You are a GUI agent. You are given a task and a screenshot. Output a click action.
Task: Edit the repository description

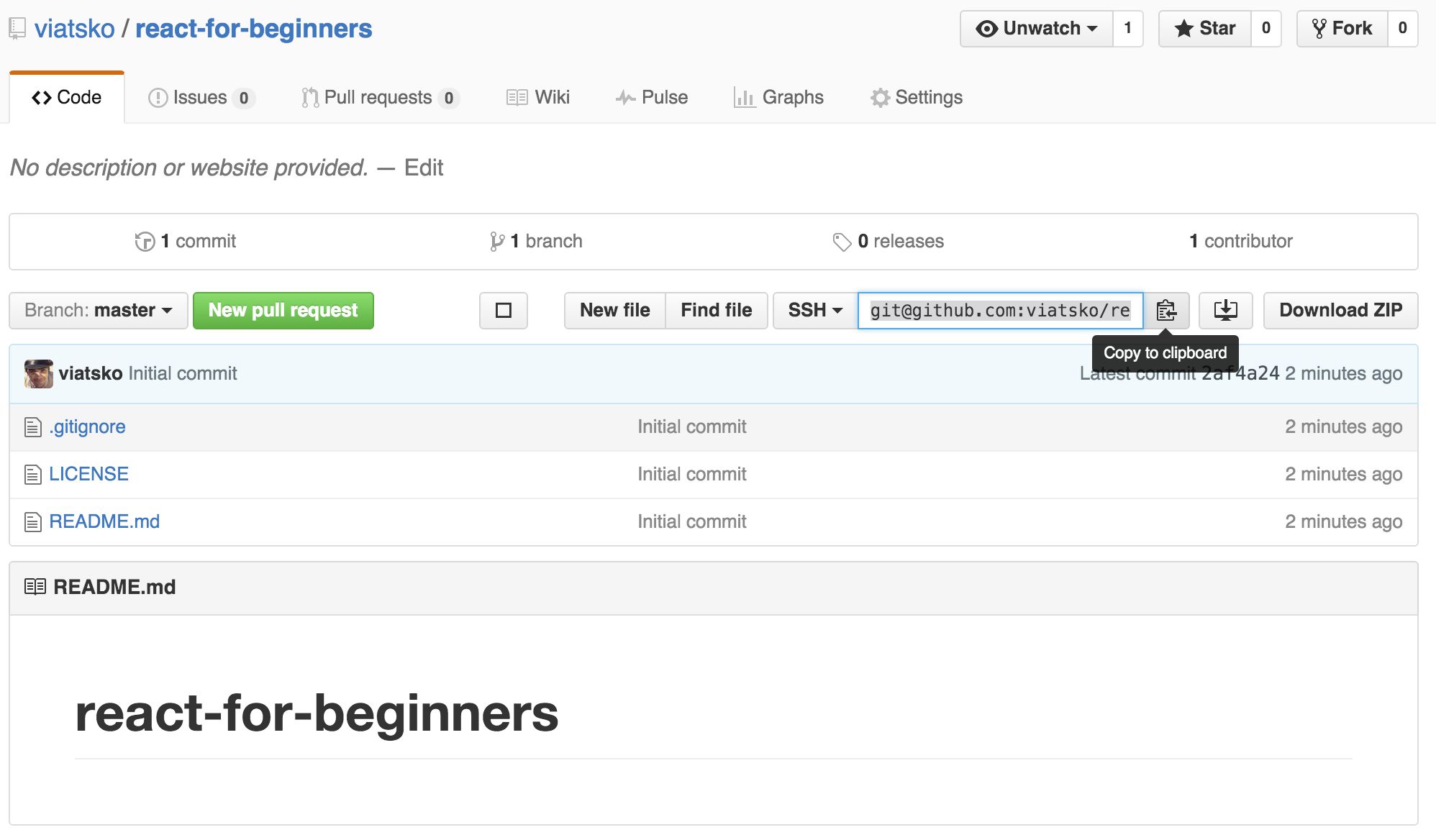tap(424, 168)
